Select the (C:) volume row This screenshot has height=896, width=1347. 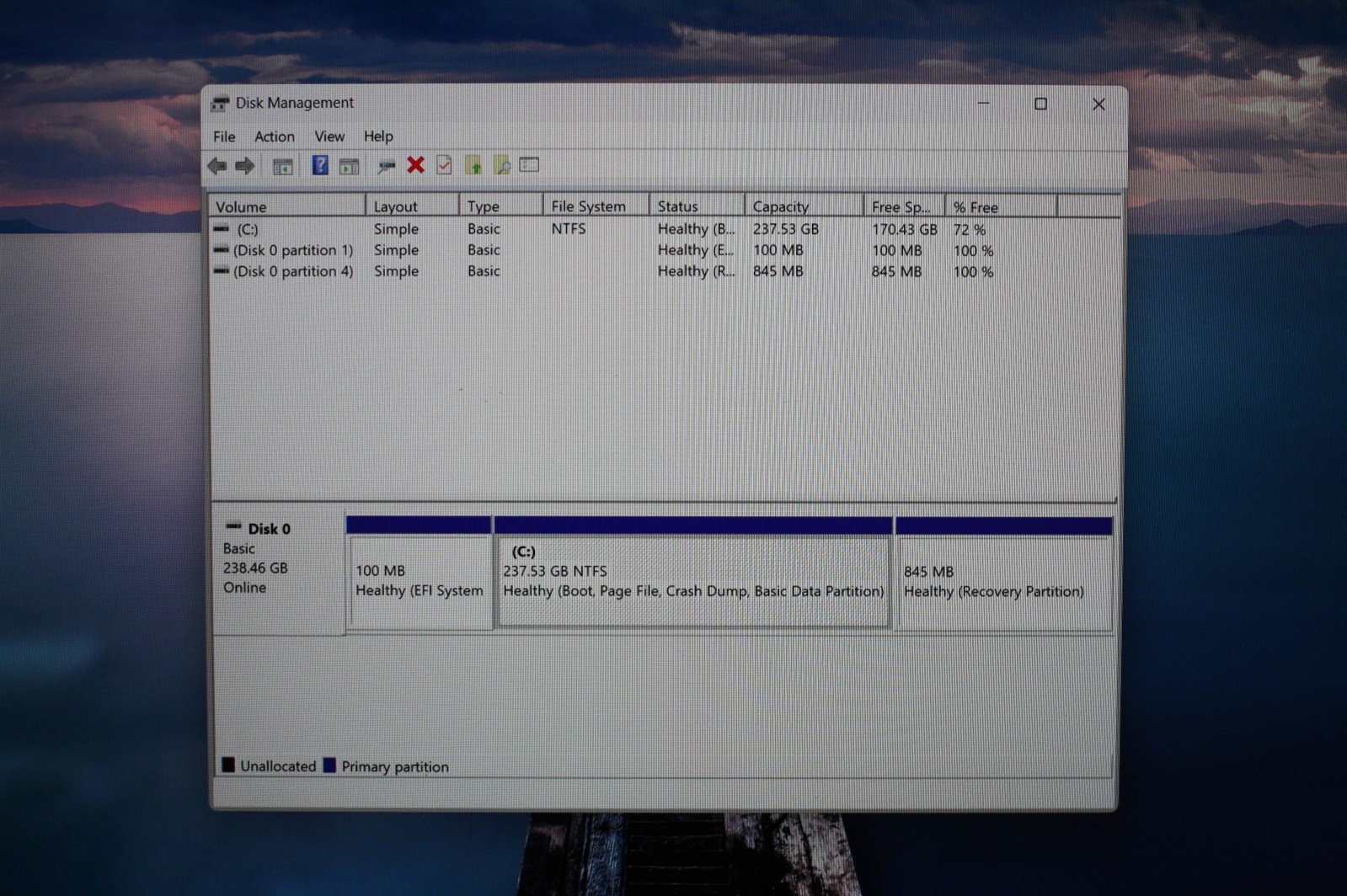(664, 229)
